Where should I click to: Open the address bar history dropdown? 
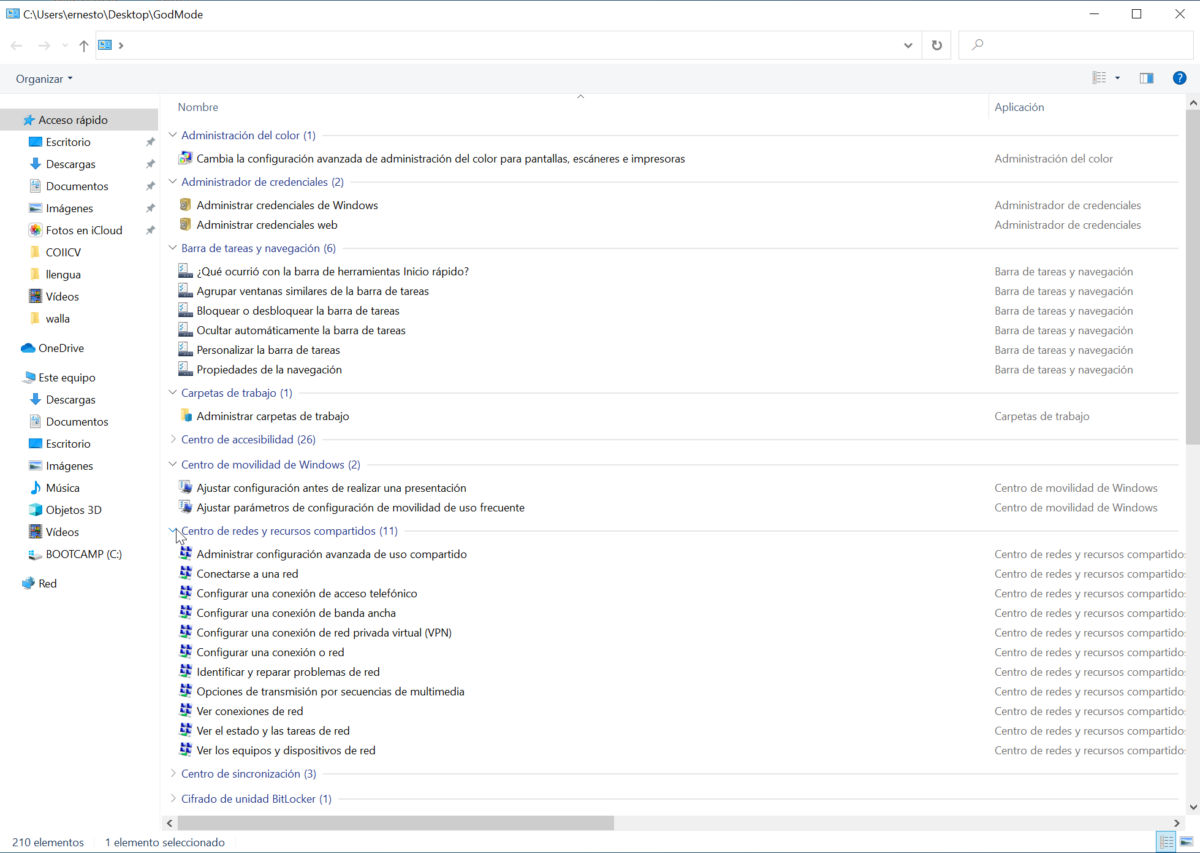click(908, 45)
